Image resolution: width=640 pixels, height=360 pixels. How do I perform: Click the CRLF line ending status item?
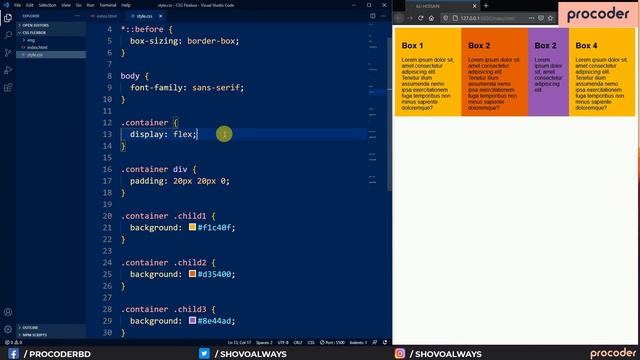tap(298, 342)
